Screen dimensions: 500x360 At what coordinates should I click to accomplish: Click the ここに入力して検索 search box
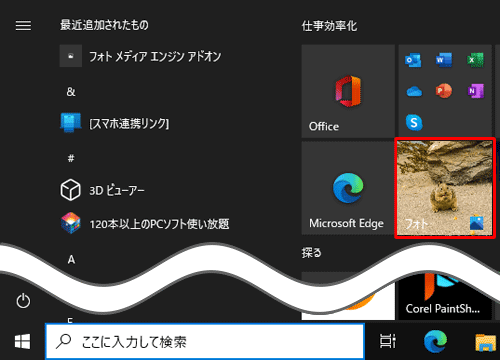205,342
